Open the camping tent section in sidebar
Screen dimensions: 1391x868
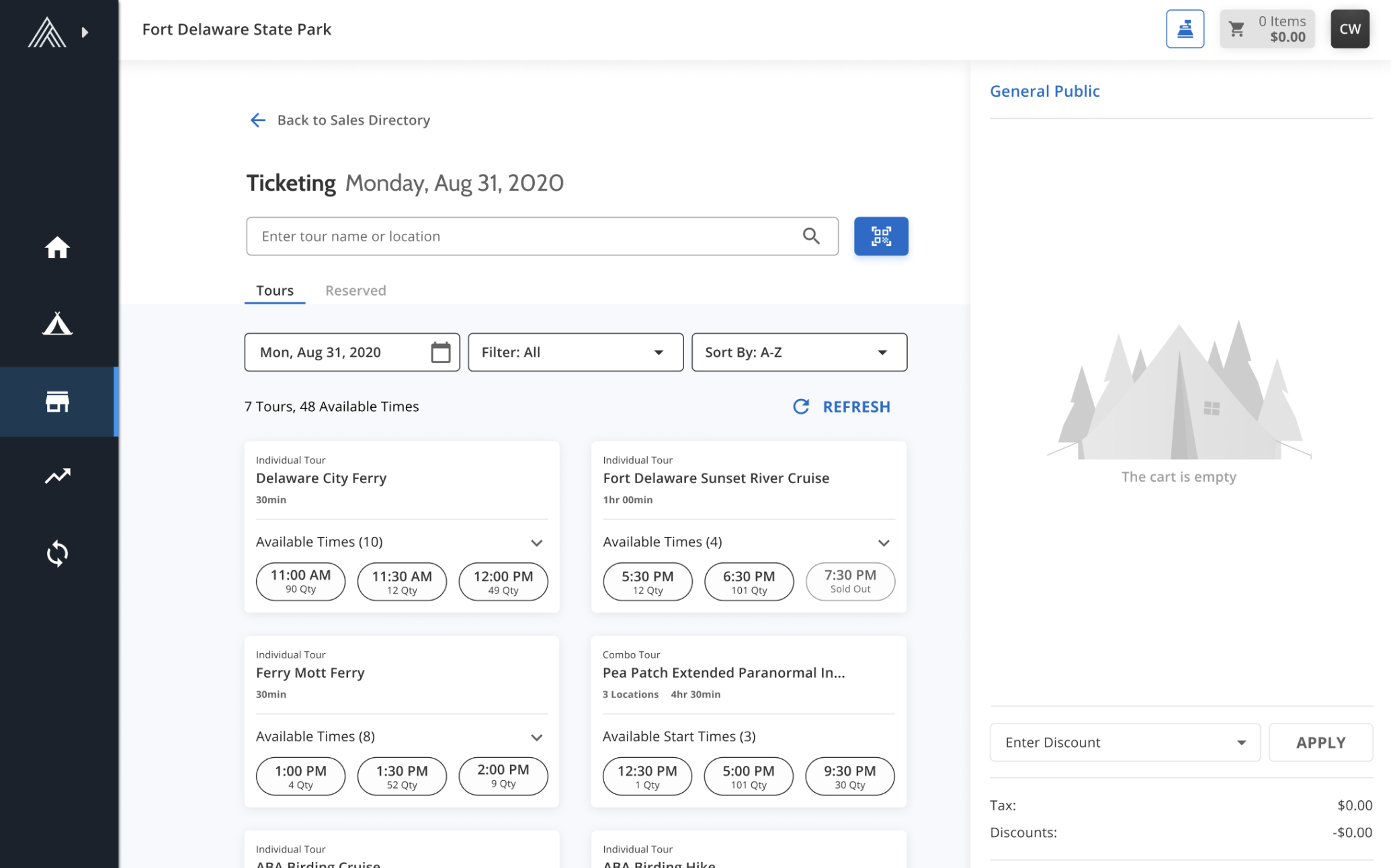pyautogui.click(x=57, y=324)
